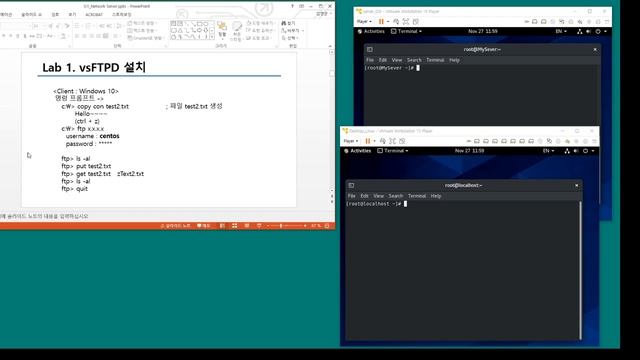The height and width of the screenshot is (360, 640).
Task: Open terminal window menu icon in root@localhost titlebar
Action: (x=351, y=185)
